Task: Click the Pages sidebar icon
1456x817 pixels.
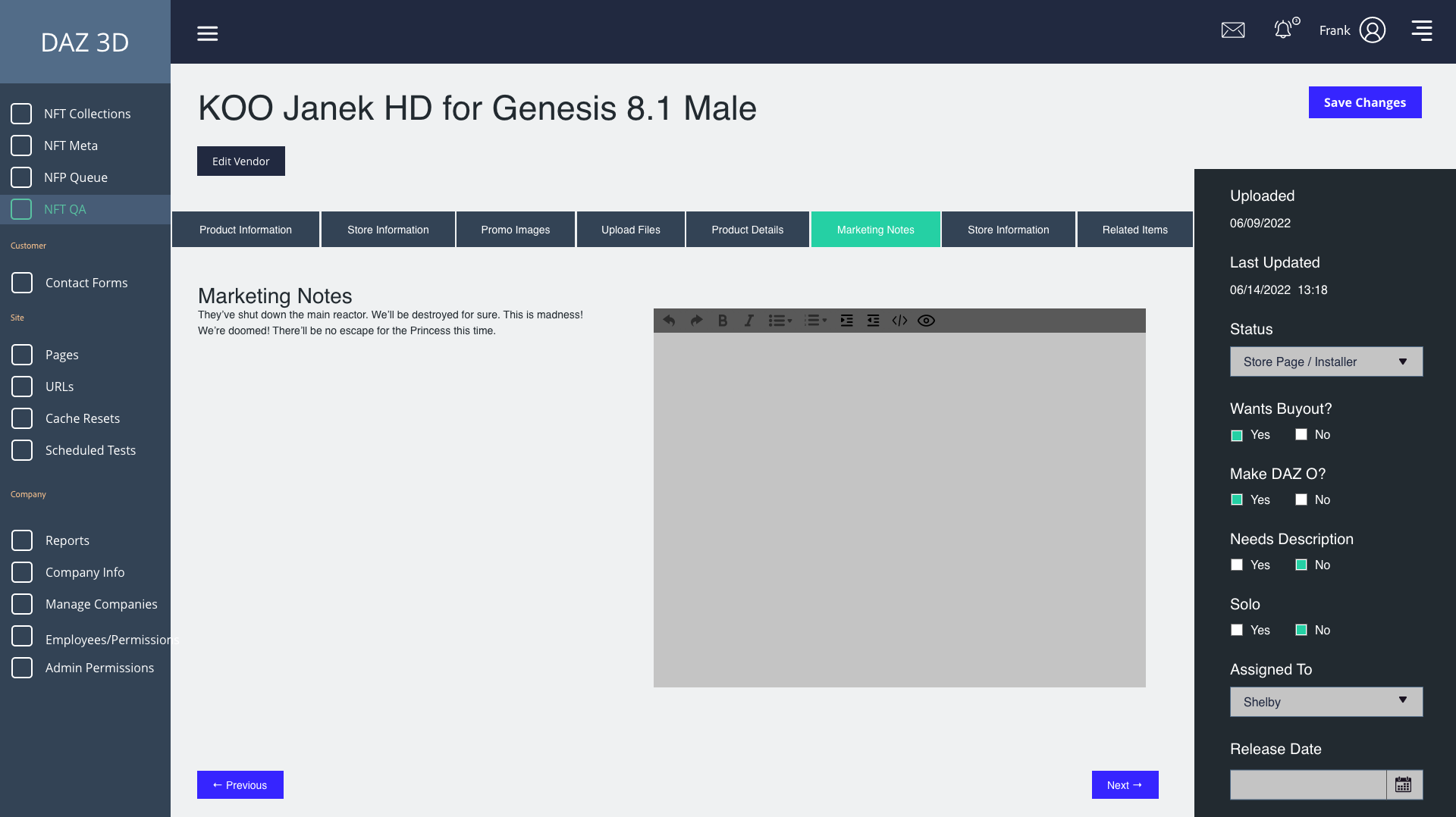Action: (x=22, y=355)
